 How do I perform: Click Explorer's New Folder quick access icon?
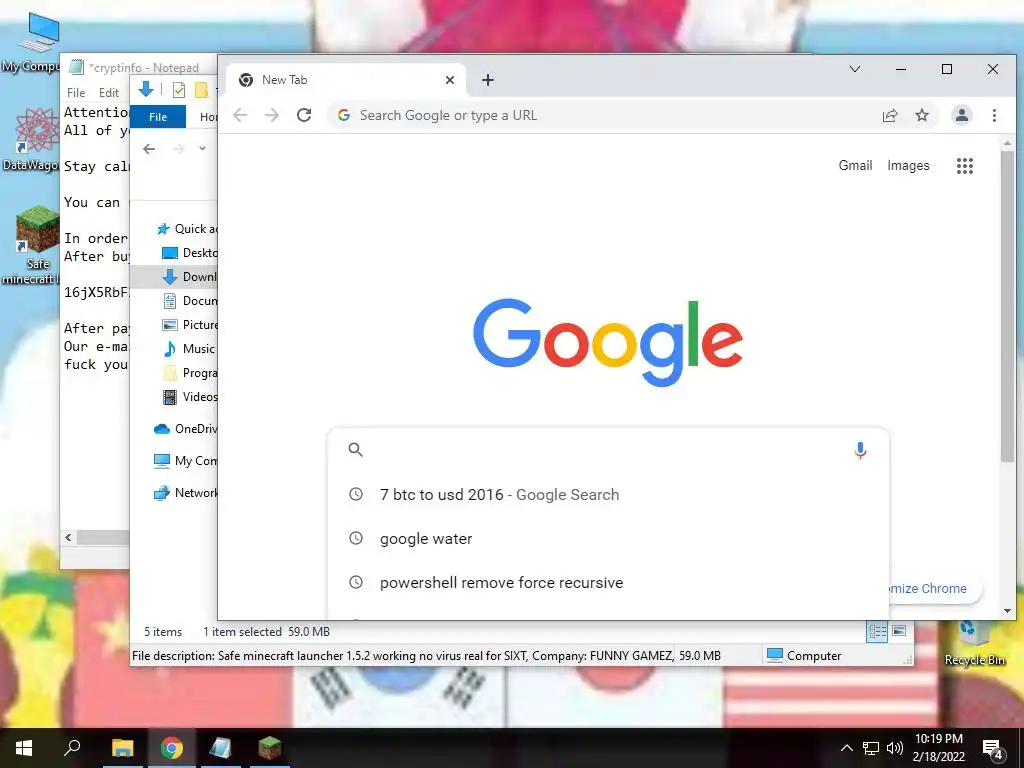pos(202,90)
